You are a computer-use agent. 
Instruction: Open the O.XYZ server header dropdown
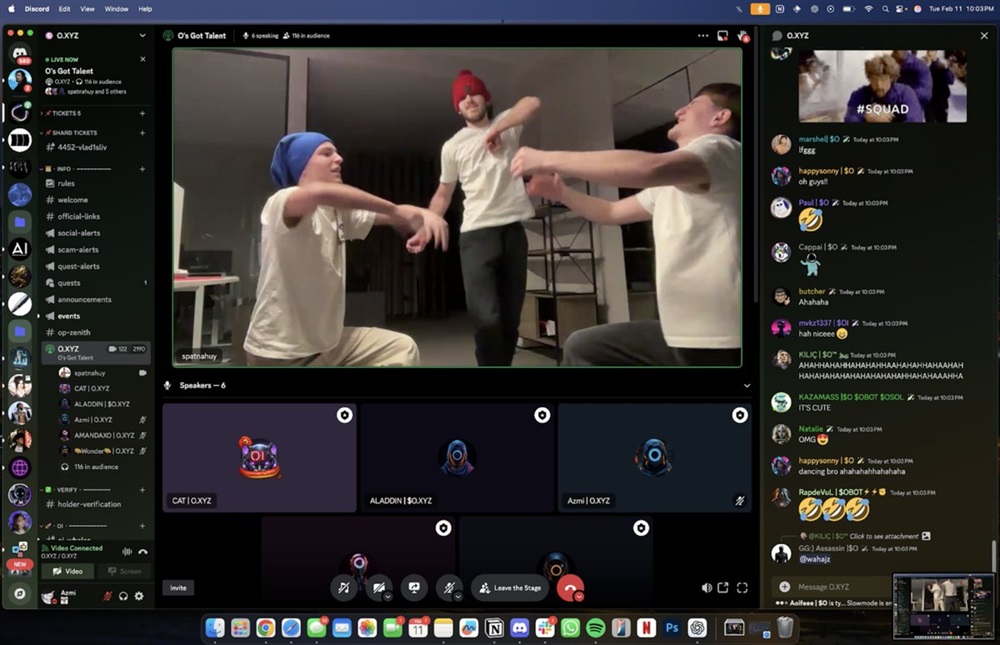coord(142,36)
